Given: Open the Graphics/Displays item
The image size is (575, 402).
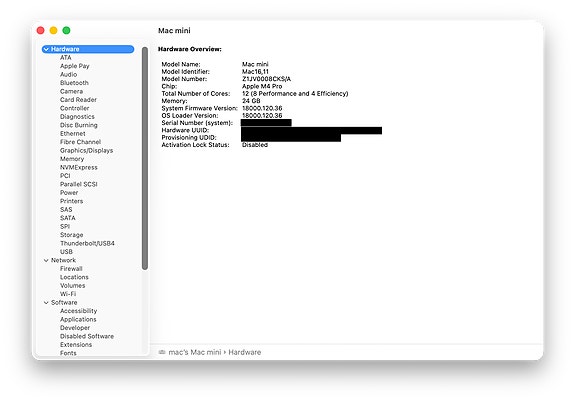Looking at the screenshot, I should tap(87, 150).
